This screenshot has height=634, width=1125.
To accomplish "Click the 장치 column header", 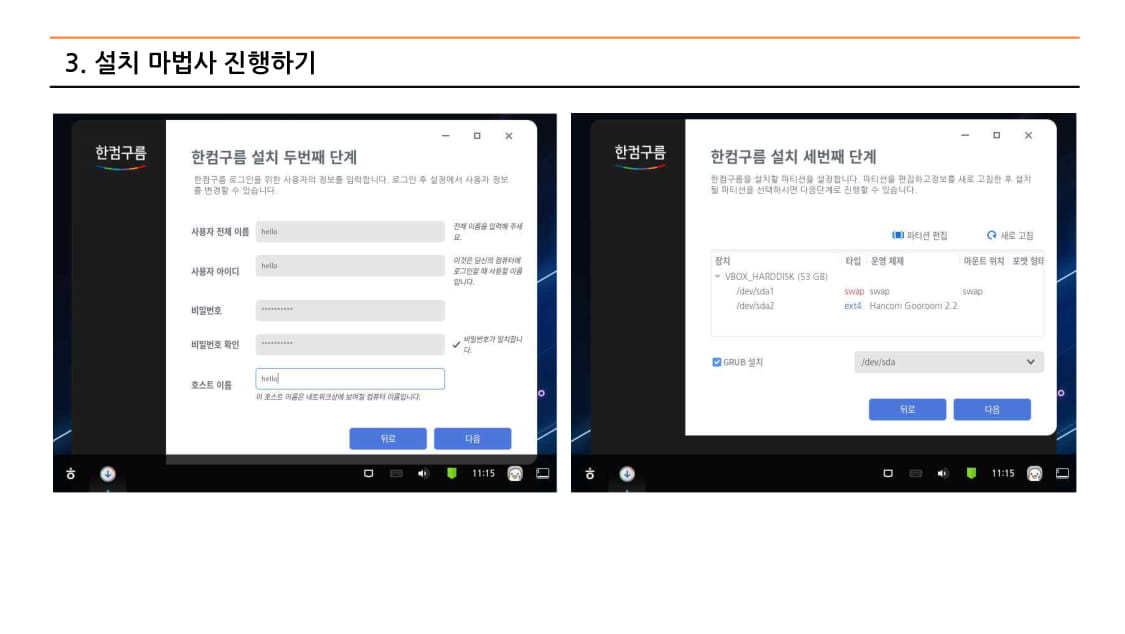I will [x=722, y=261].
